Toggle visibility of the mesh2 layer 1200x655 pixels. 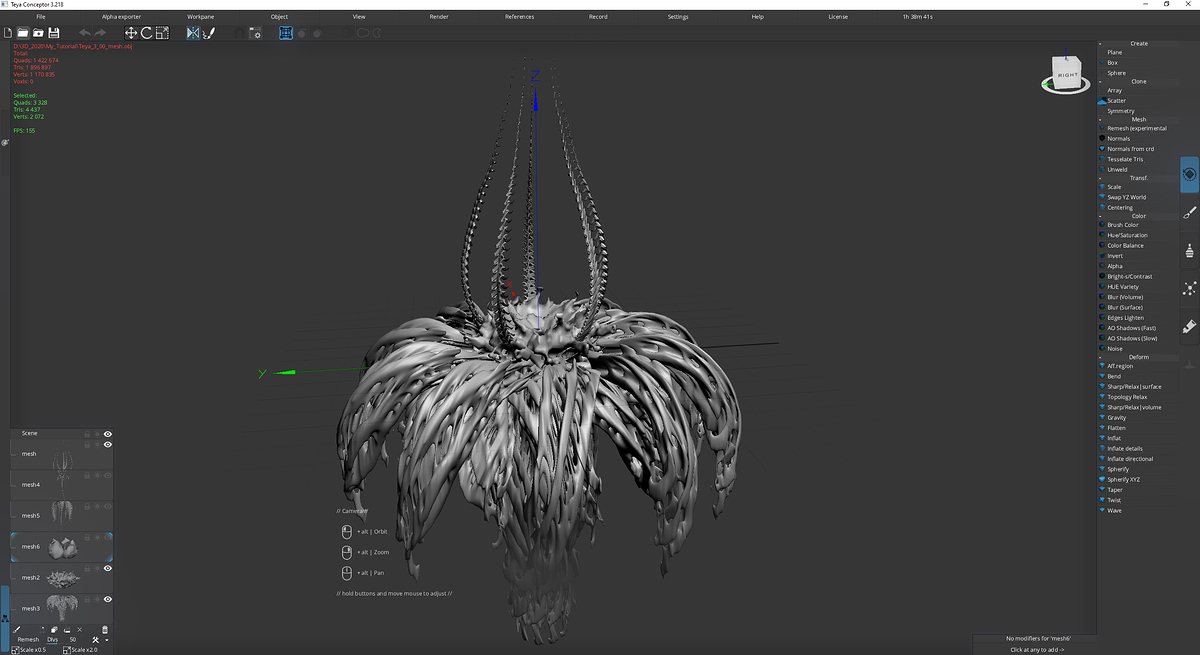107,568
